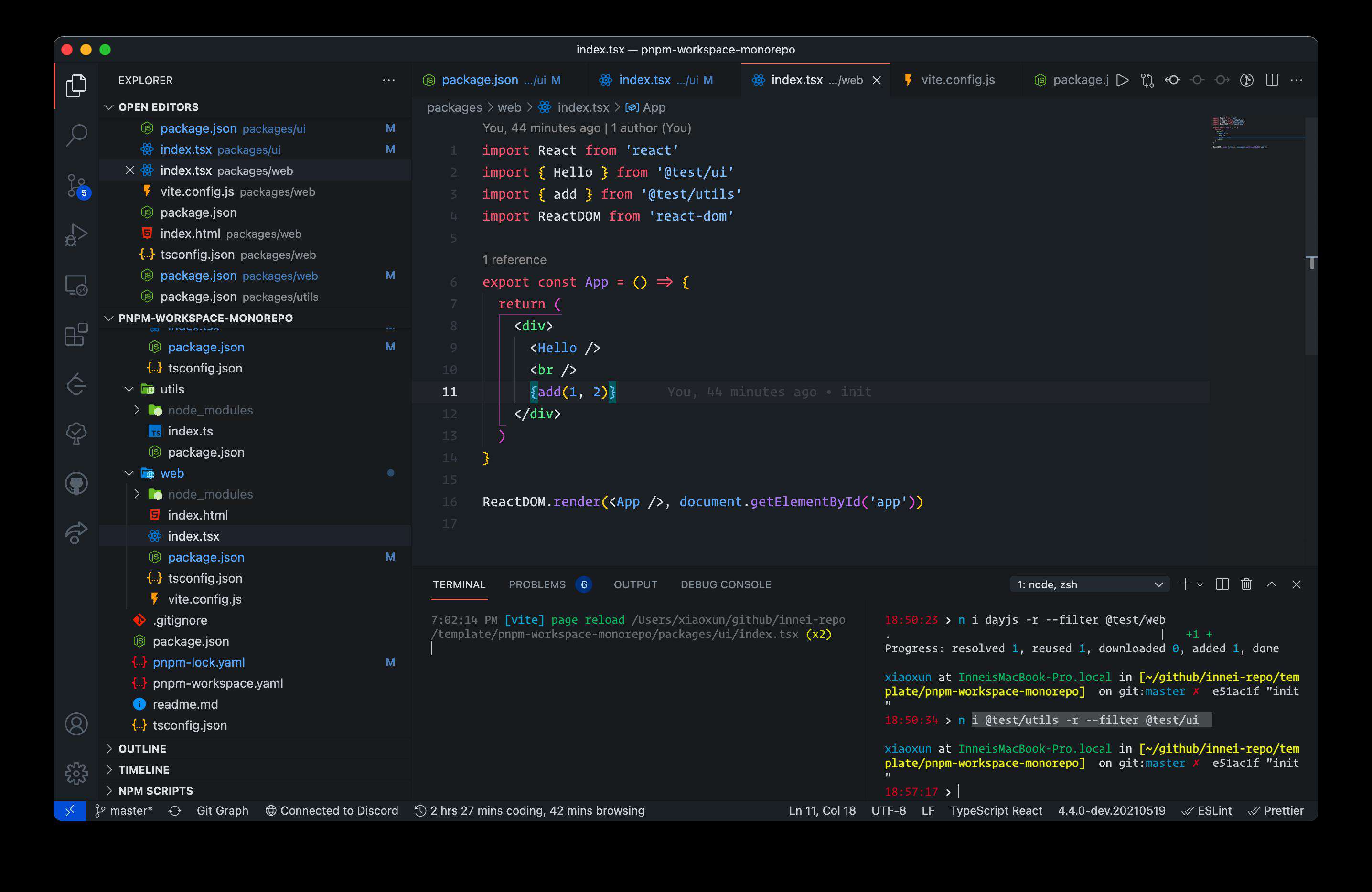Close index.tsx packages/web in Open Editors
This screenshot has width=1372, height=892.
130,170
